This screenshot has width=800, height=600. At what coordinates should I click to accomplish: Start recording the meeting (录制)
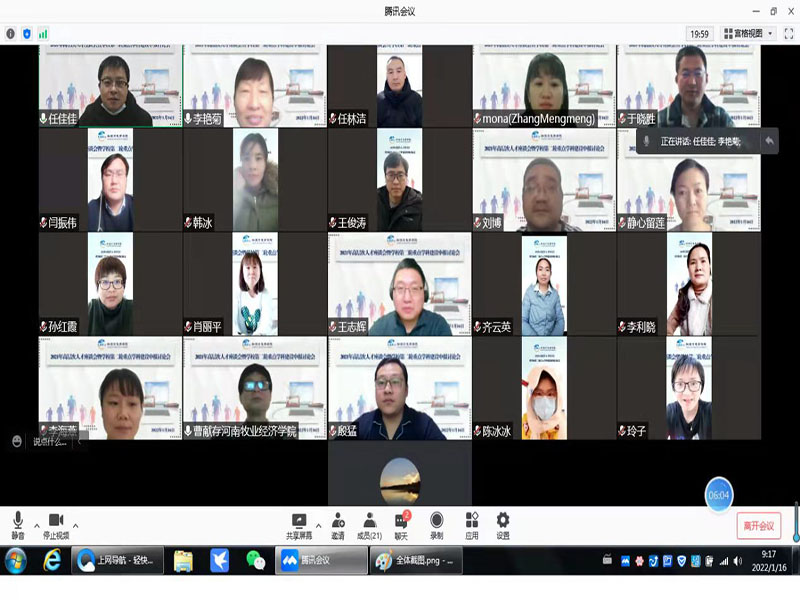(x=436, y=524)
